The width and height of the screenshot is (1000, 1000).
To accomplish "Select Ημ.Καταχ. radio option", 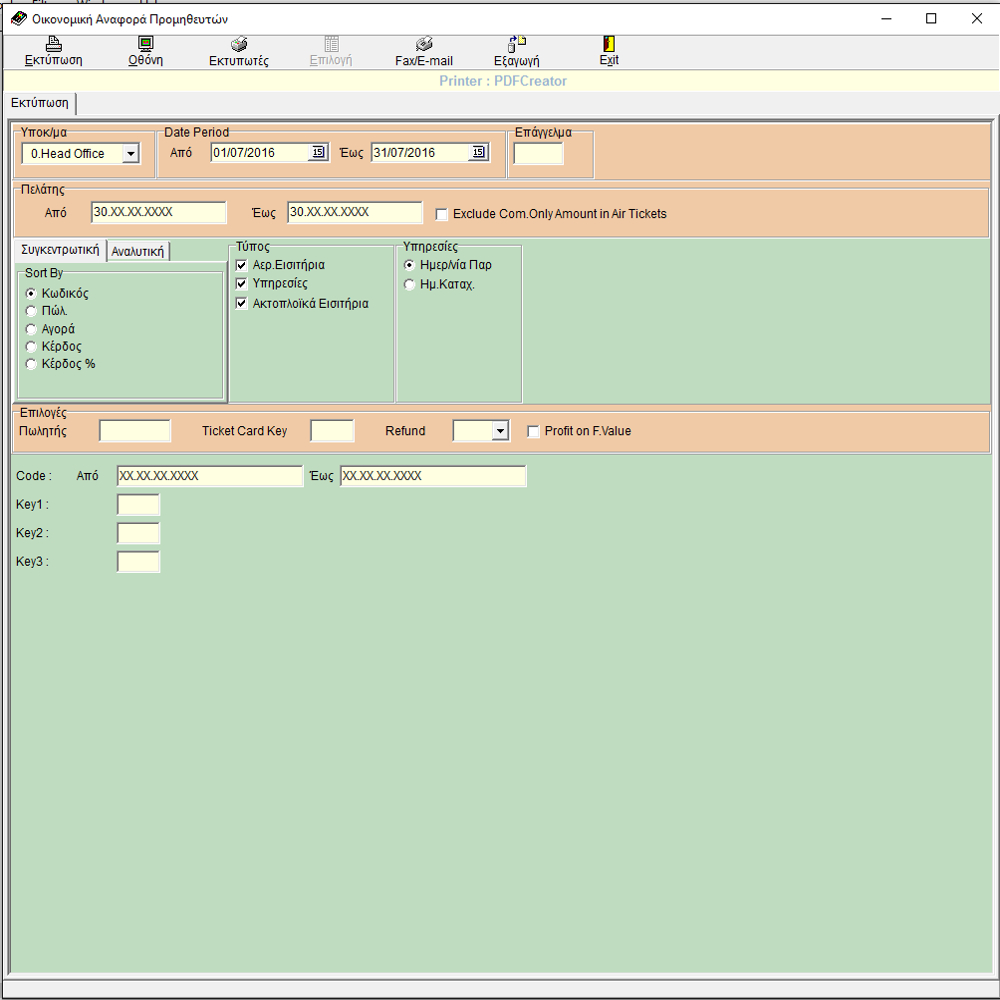I will click(x=409, y=285).
